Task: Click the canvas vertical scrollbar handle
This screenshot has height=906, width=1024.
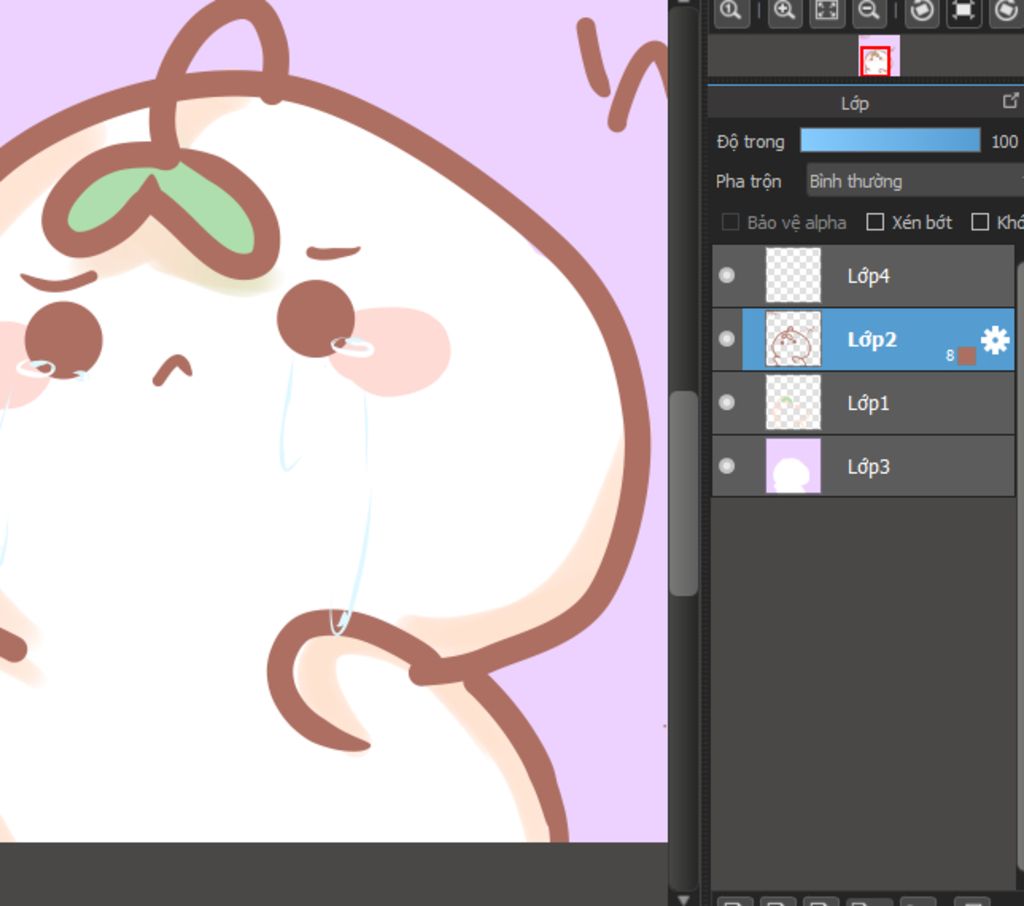Action: coord(684,494)
